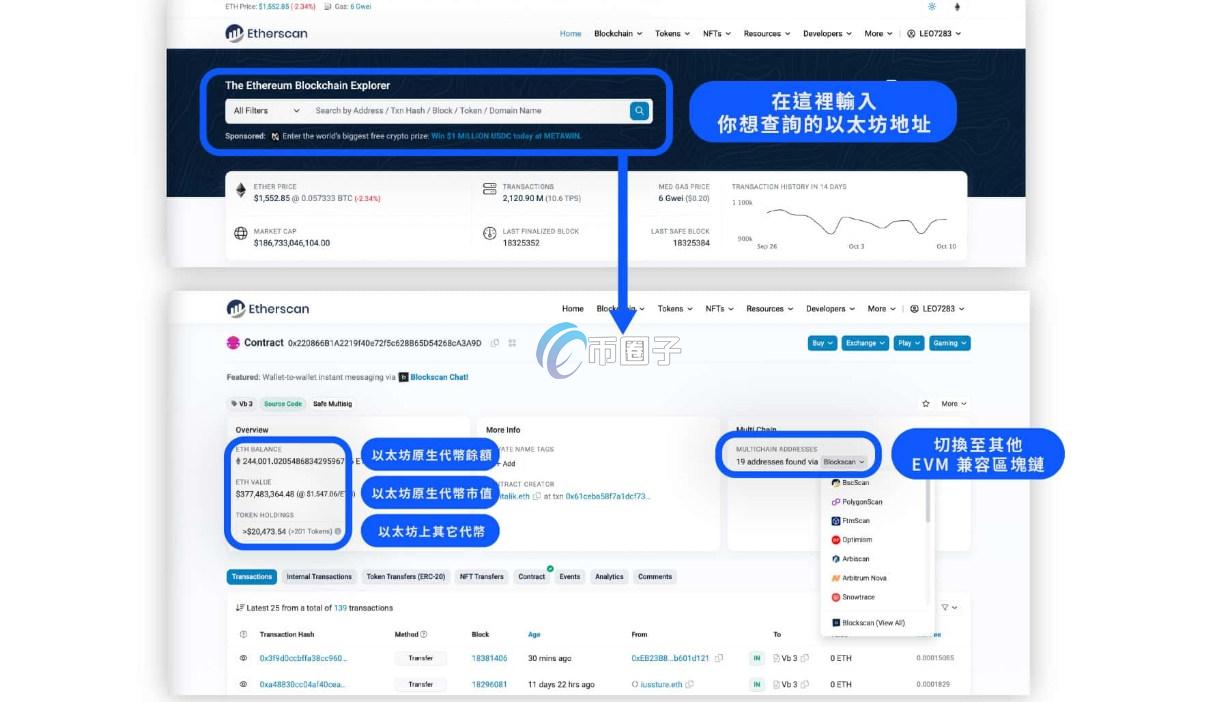
Task: Select Arbitrum Nova chain option
Action: click(x=862, y=577)
